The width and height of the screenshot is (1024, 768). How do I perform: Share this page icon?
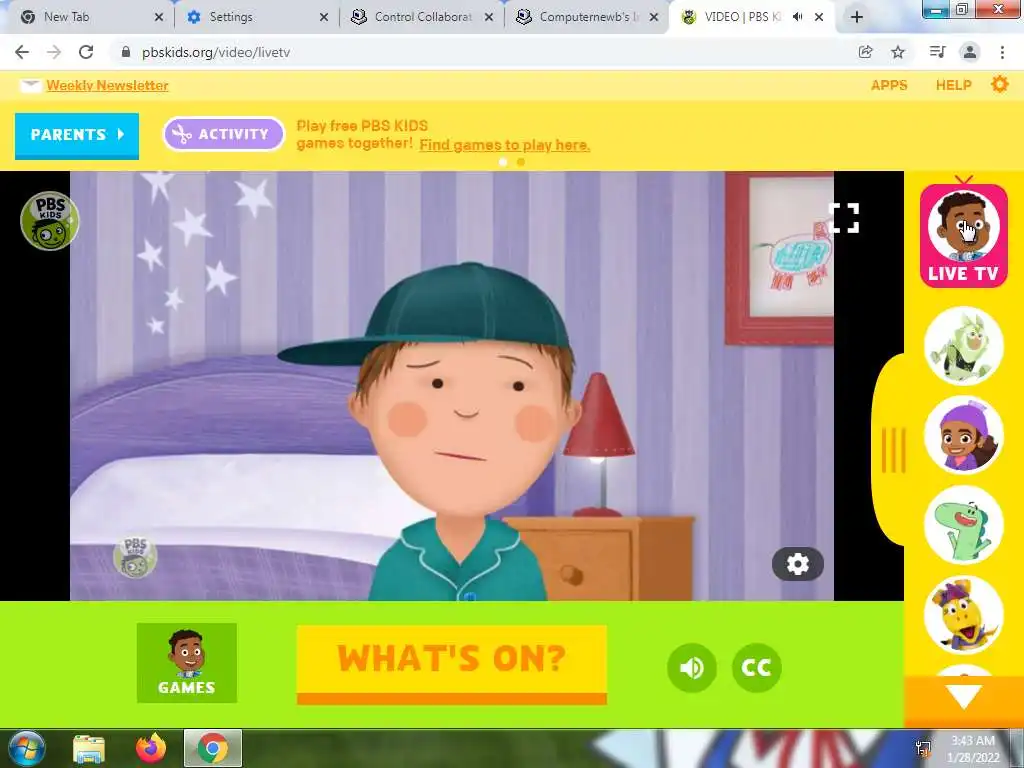pos(865,52)
